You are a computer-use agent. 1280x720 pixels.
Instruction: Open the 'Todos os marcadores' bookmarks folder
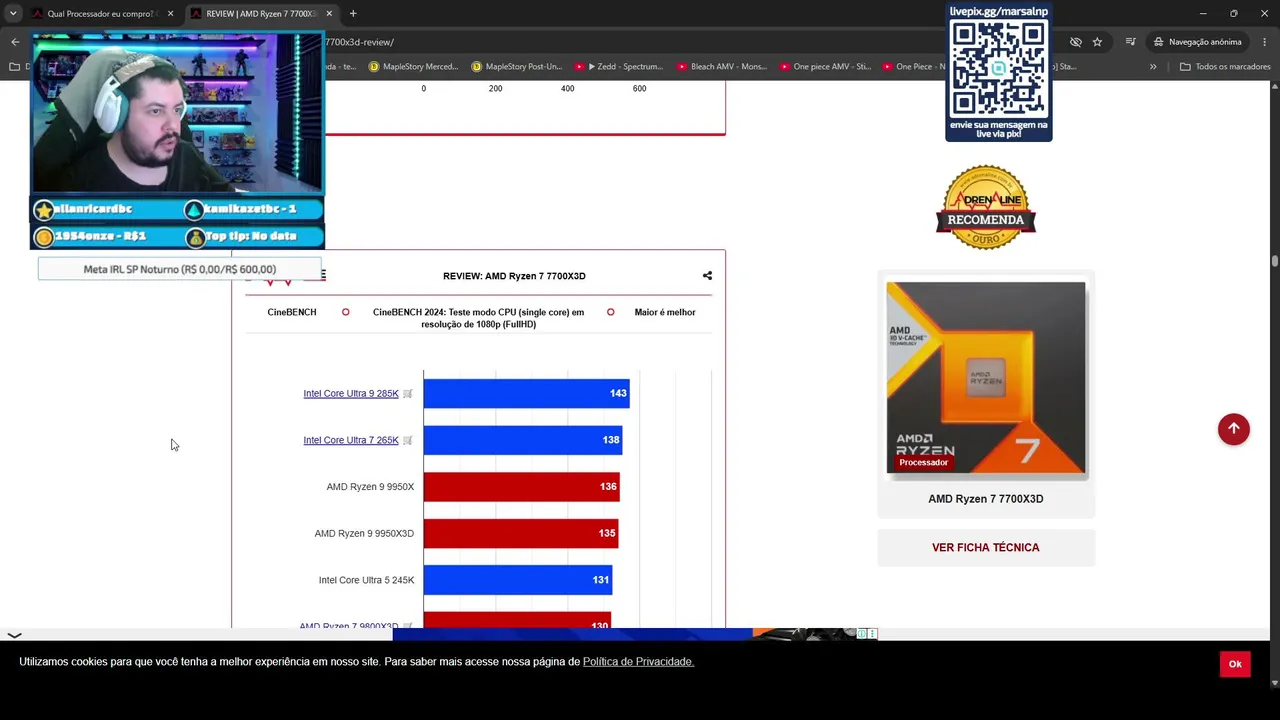tap(1225, 67)
